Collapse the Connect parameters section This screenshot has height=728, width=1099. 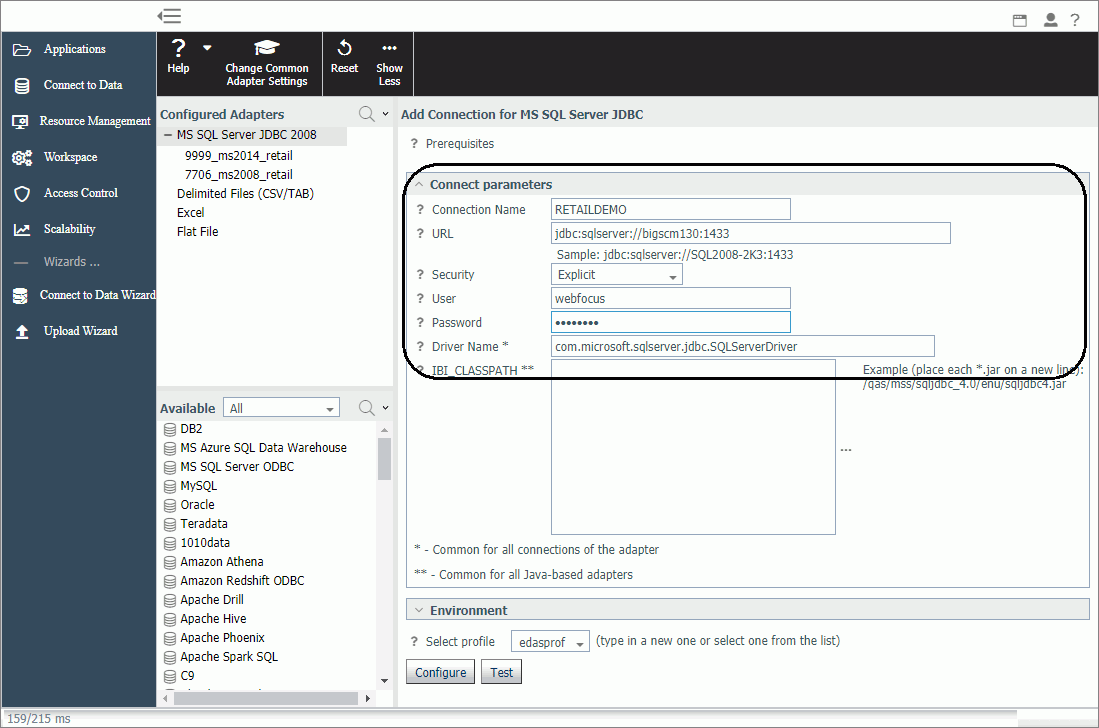(x=419, y=184)
